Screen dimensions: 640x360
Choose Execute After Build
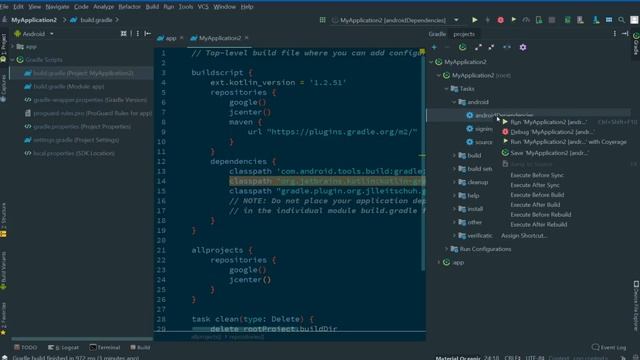tap(535, 205)
